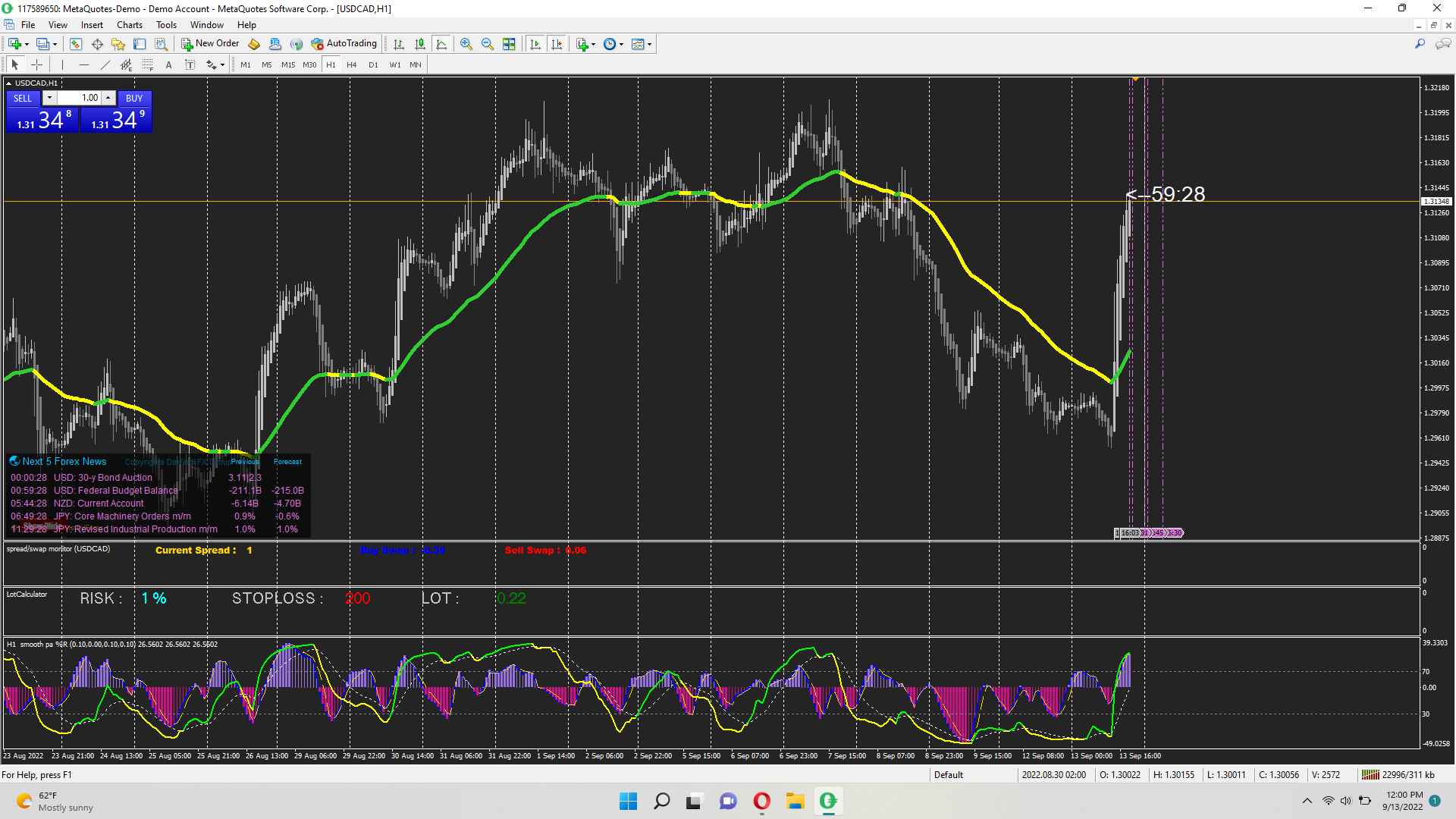Open the Charts menu
Screen dimensions: 1456x819
[129, 25]
